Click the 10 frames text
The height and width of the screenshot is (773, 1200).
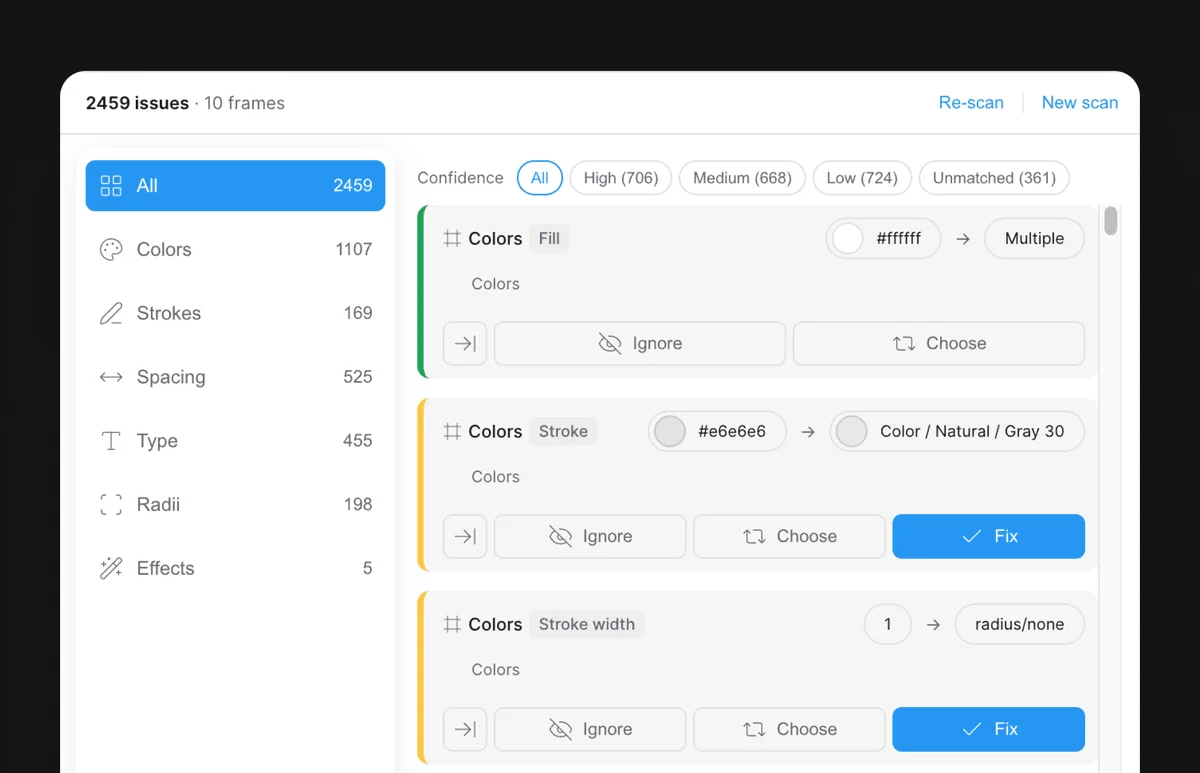[244, 103]
